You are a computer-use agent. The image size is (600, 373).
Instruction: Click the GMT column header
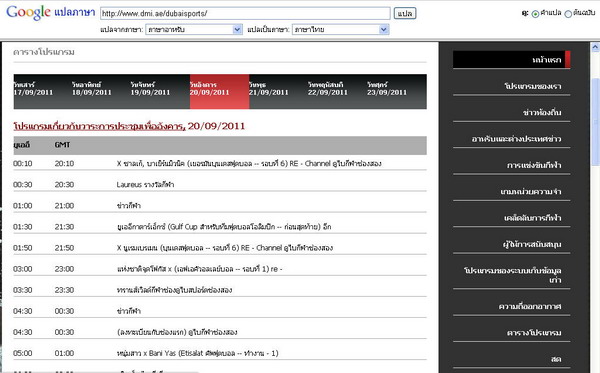pyautogui.click(x=62, y=145)
